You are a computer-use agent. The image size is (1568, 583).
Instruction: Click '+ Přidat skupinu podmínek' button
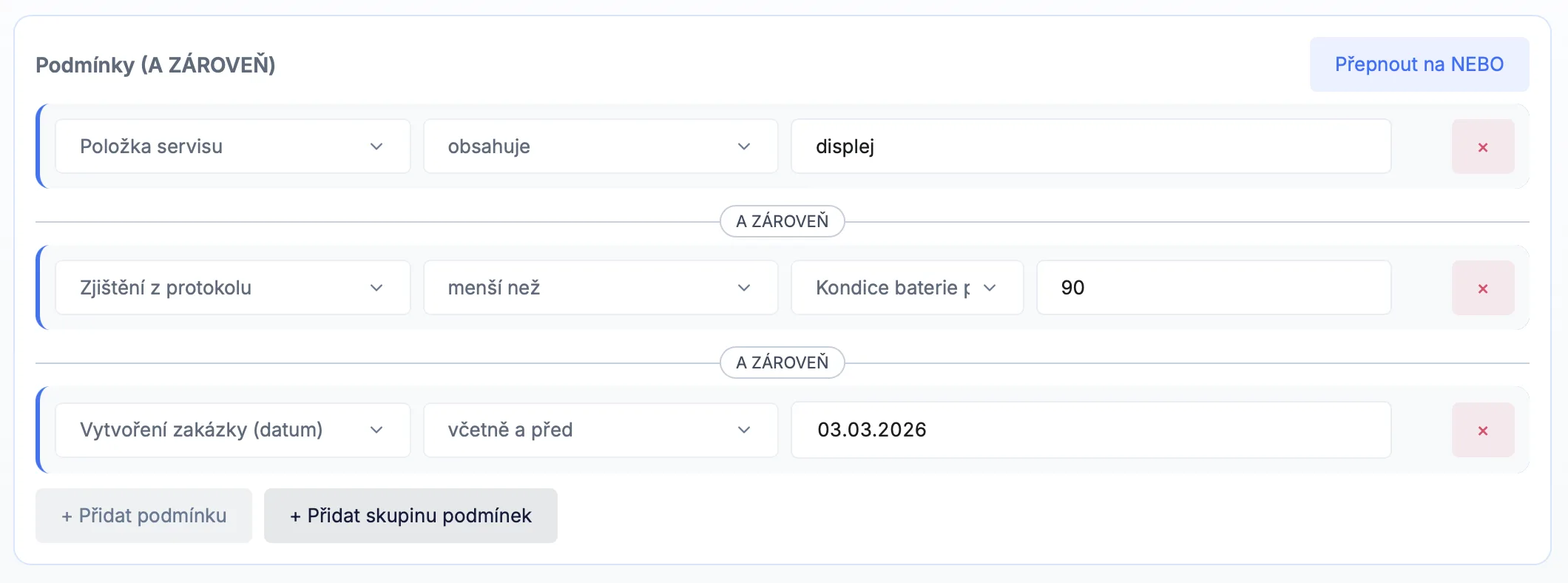pos(410,516)
